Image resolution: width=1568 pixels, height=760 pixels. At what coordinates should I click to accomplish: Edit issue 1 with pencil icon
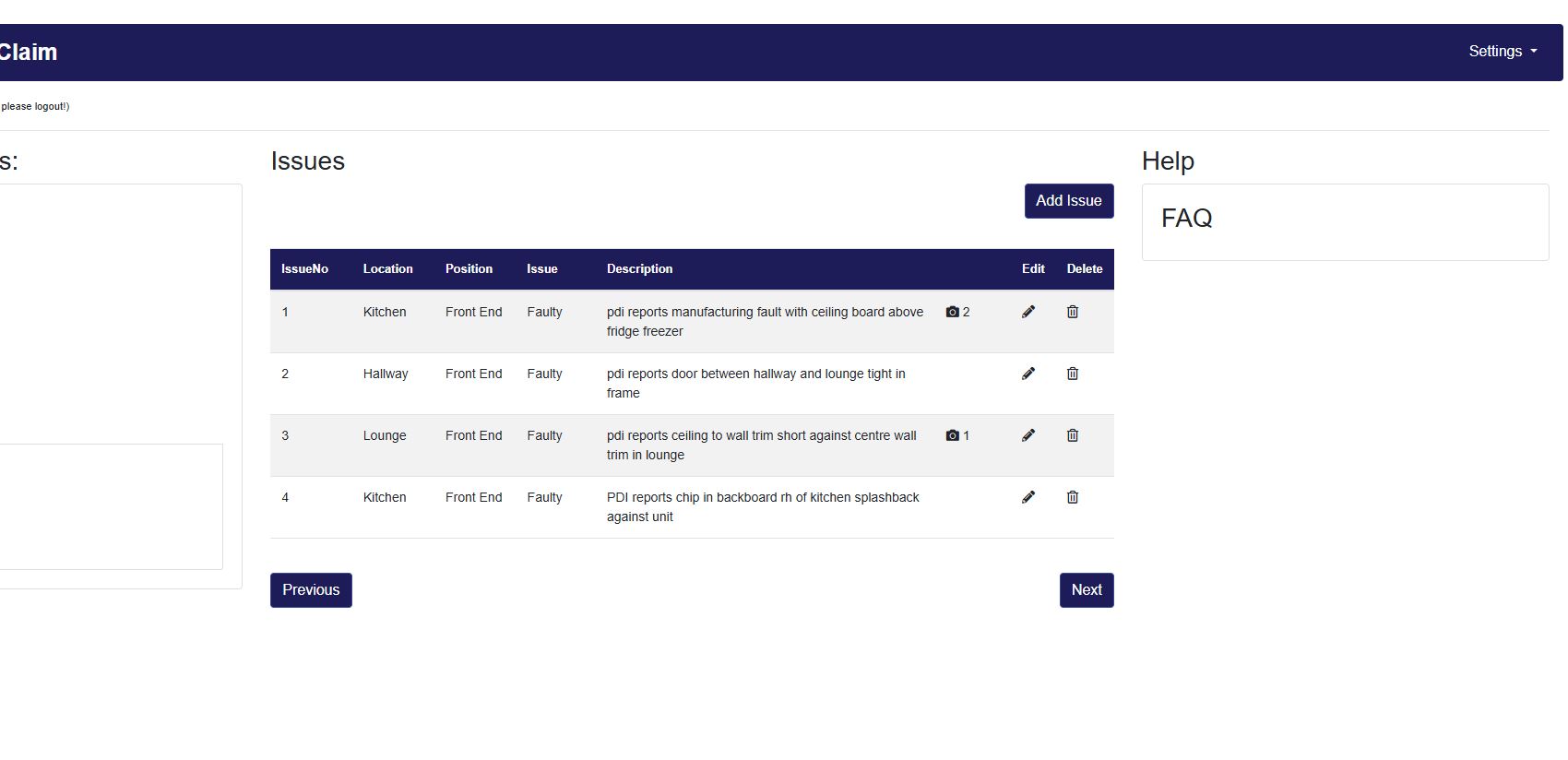pyautogui.click(x=1028, y=312)
